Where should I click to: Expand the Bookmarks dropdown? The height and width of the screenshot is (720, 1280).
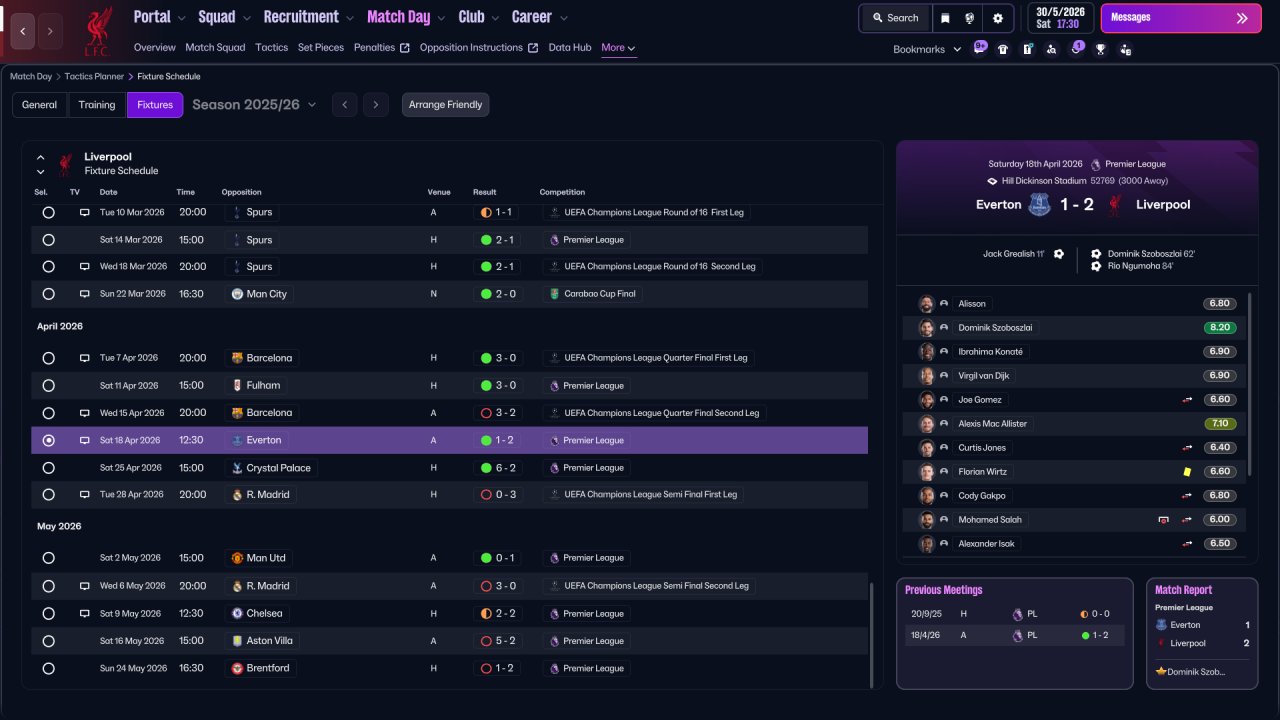pos(927,49)
